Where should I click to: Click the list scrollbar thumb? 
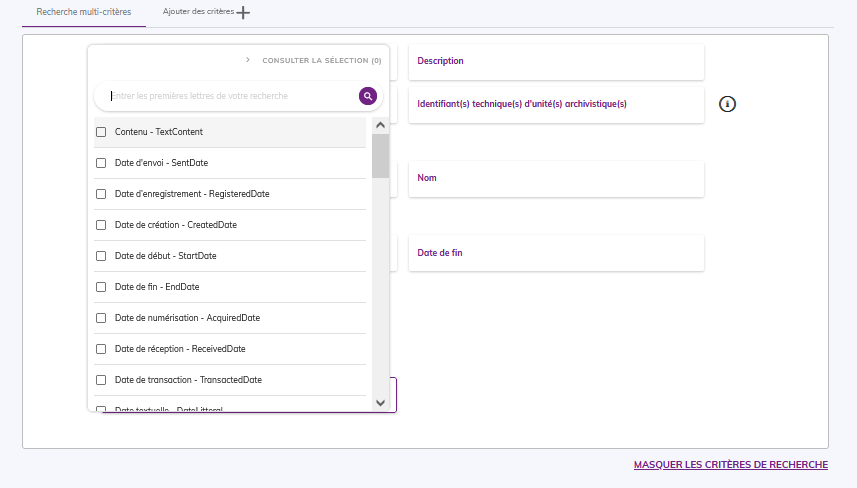point(380,155)
